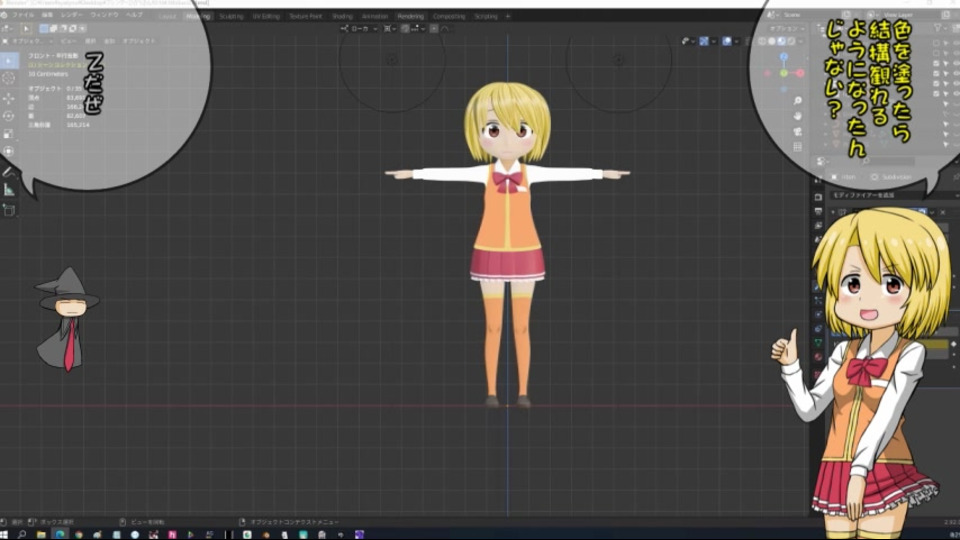The width and height of the screenshot is (960, 540).
Task: Add a new workspace with the plus button
Action: pyautogui.click(x=508, y=17)
